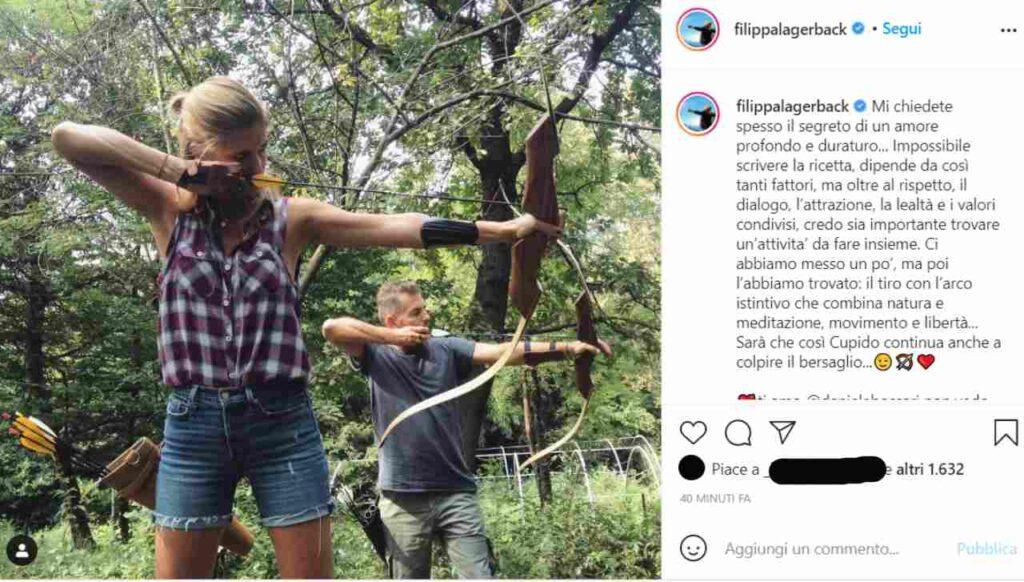The image size is (1024, 582).
Task: Click the verified badge next to the caption username
Action: 857,106
